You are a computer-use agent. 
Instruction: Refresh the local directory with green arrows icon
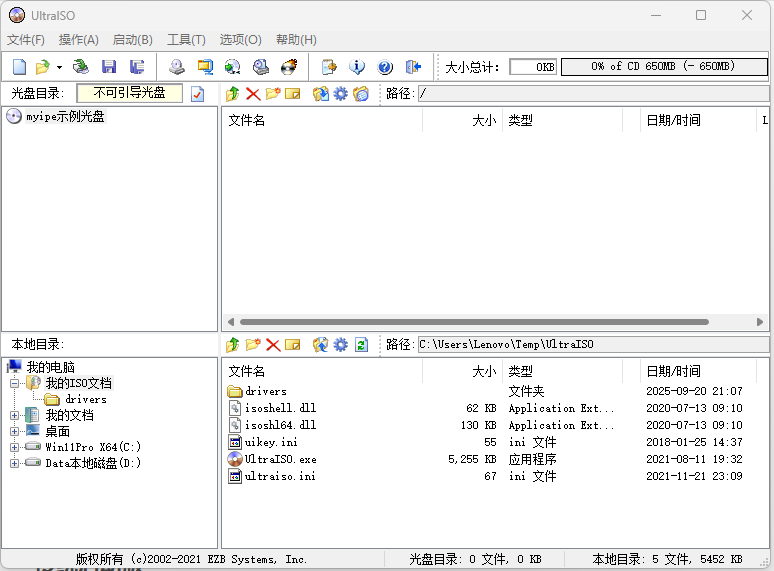361,344
